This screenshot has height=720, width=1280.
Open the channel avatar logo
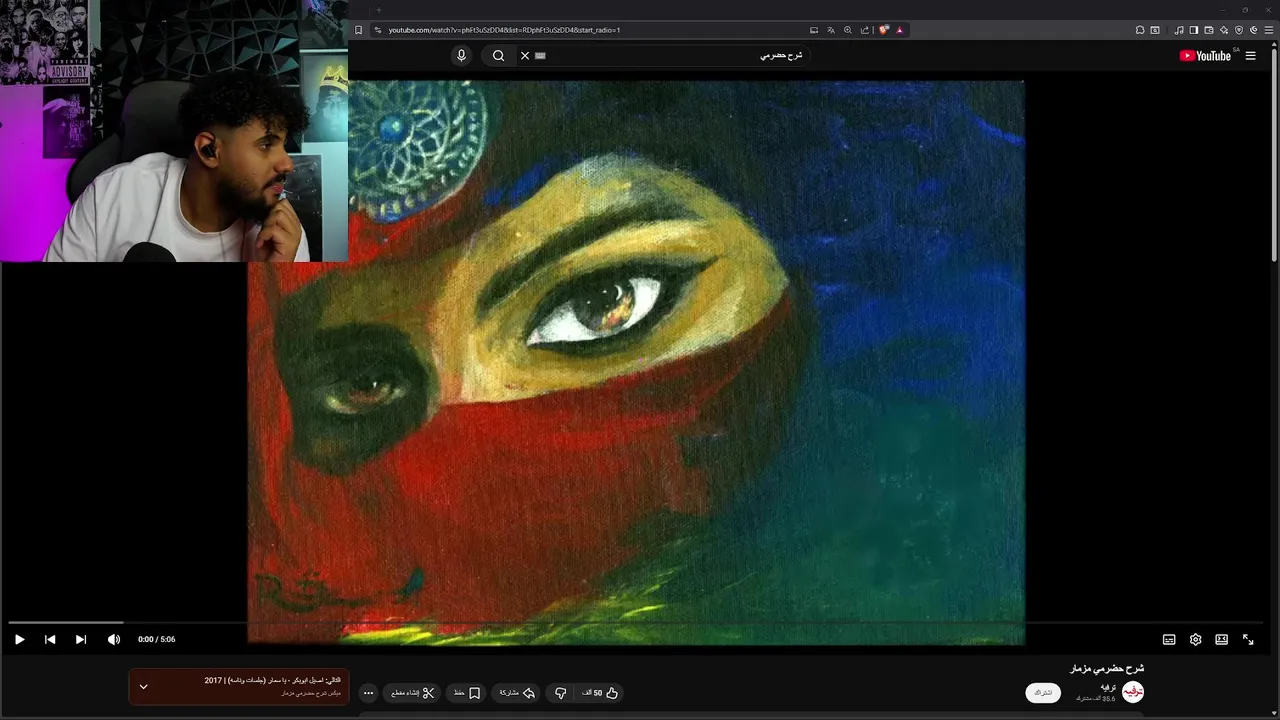pos(1132,693)
